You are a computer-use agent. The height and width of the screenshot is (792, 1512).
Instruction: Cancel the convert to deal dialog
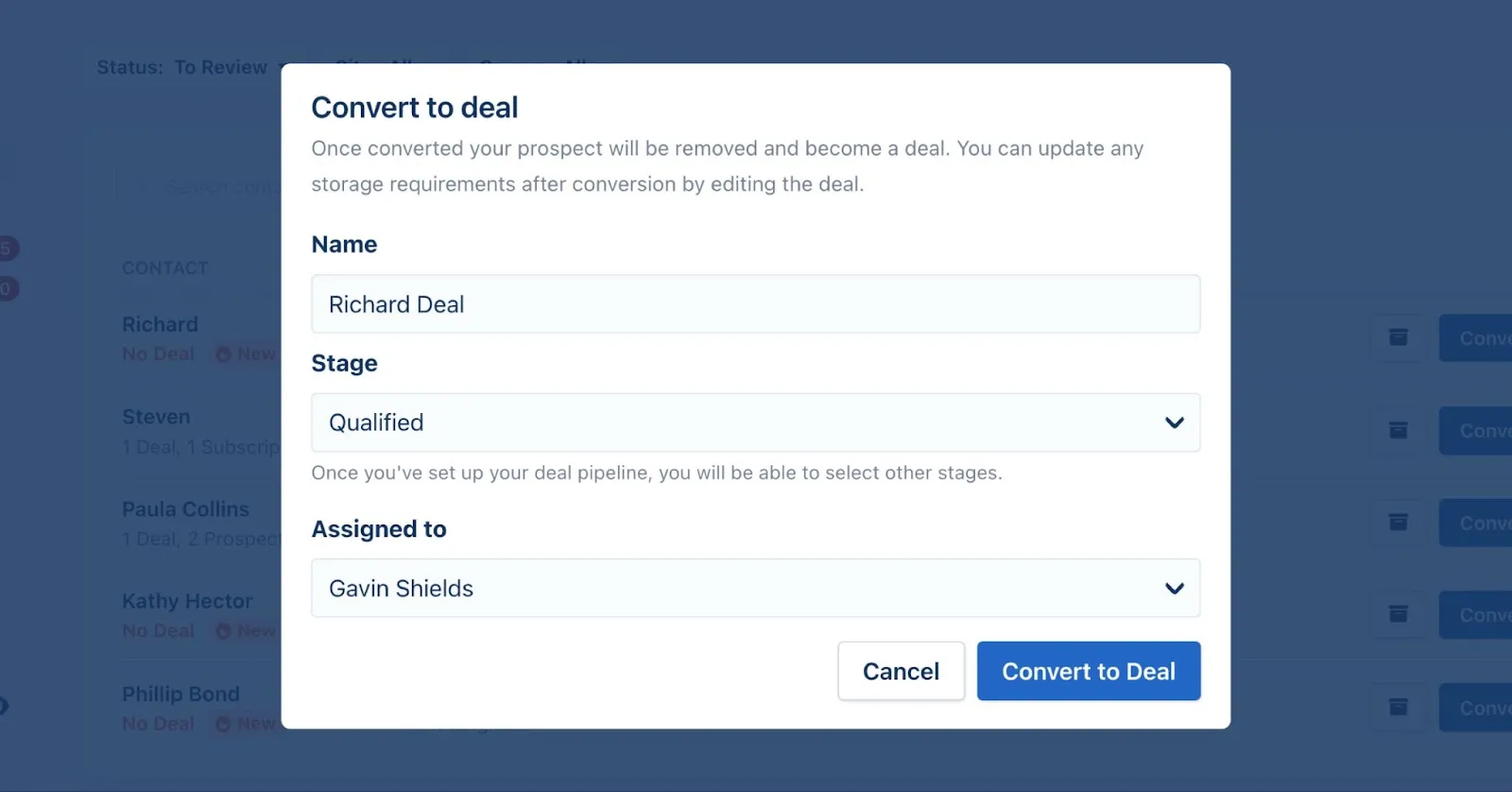901,671
